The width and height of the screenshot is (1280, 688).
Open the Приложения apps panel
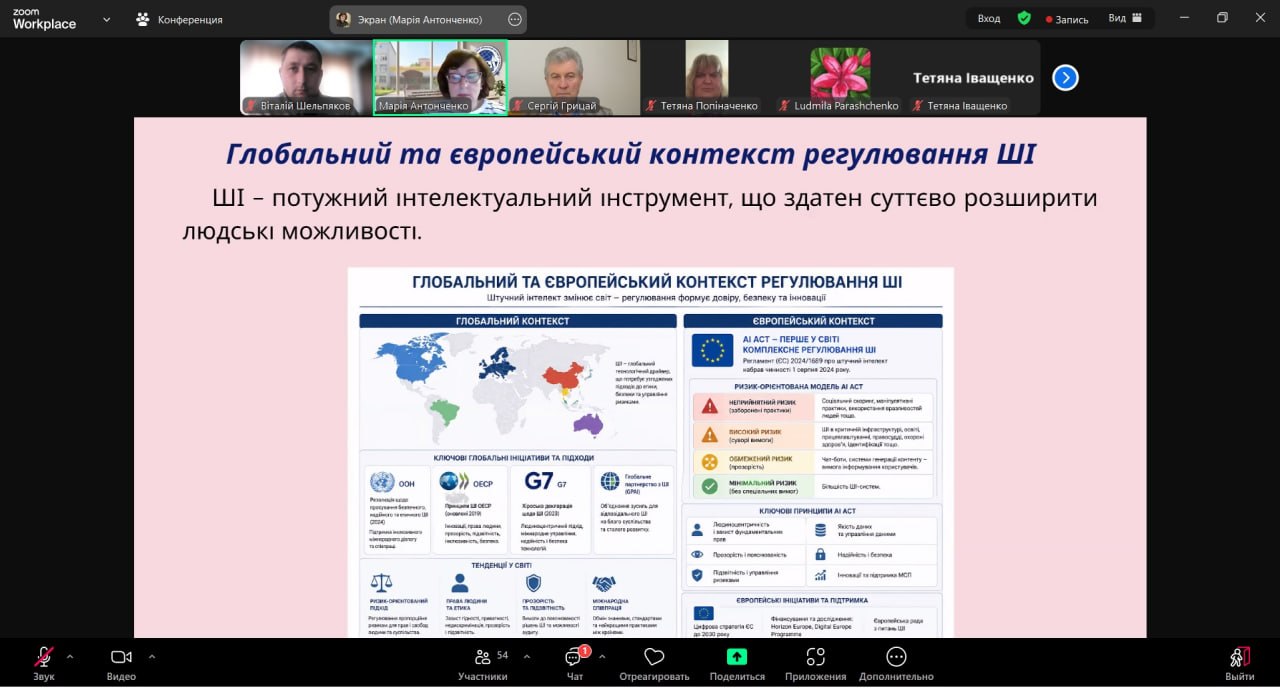(x=815, y=663)
